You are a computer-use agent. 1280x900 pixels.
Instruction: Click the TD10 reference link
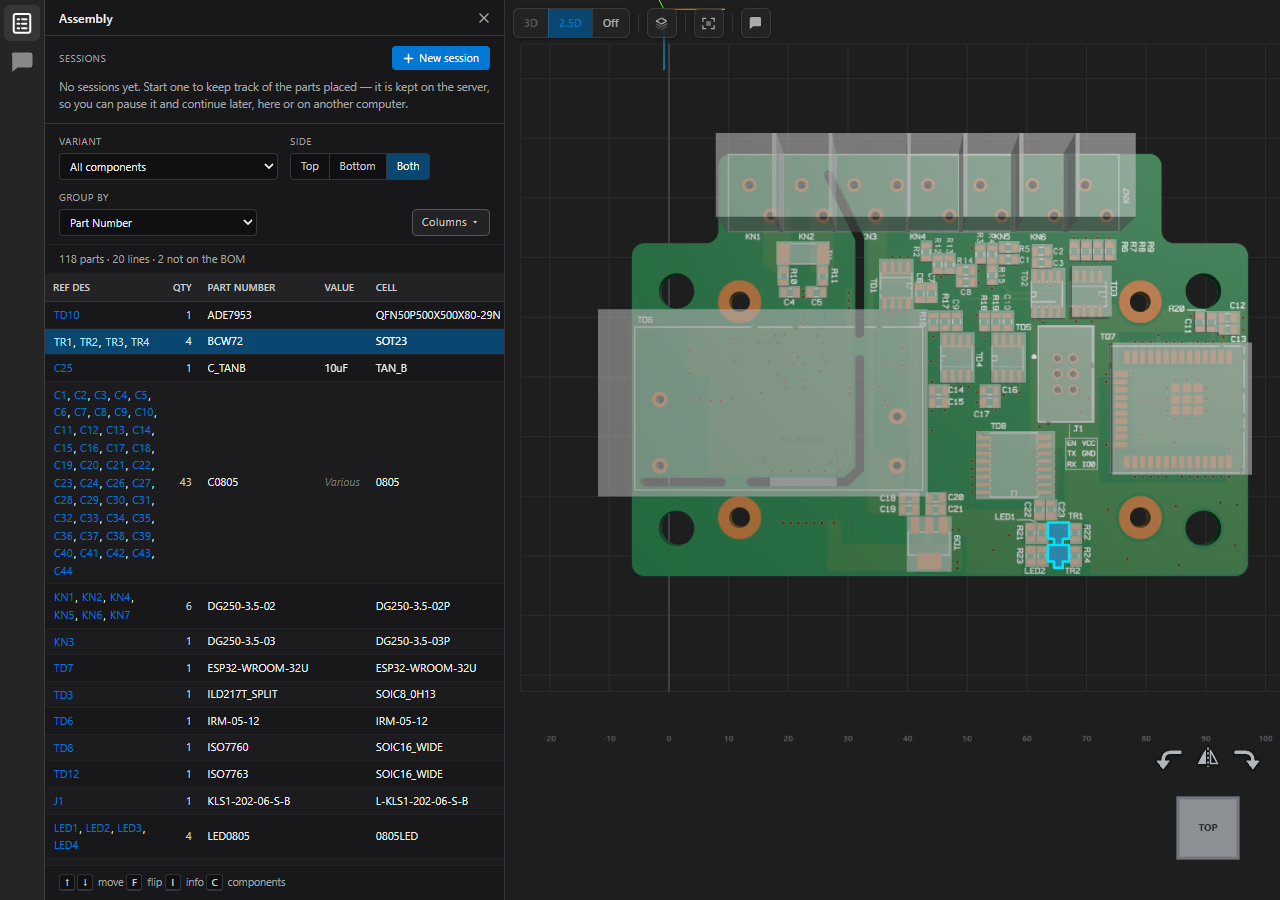point(66,315)
